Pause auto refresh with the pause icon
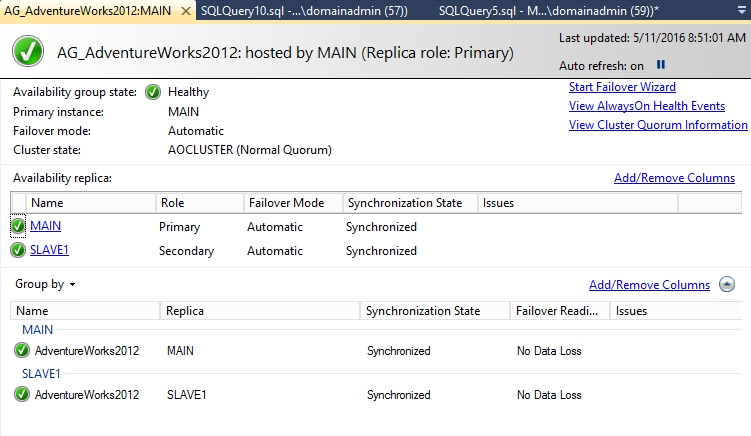 click(x=660, y=65)
